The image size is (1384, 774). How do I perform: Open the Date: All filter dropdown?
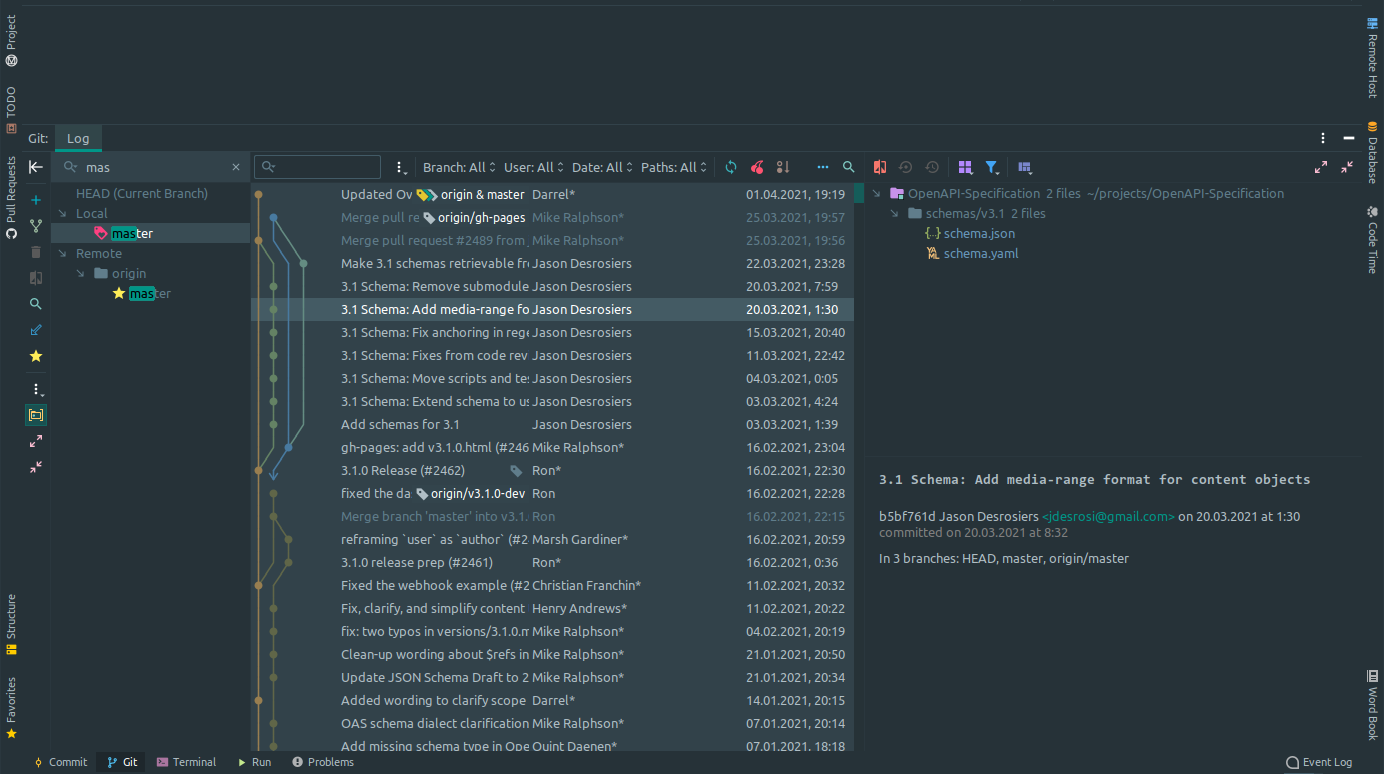tap(602, 167)
